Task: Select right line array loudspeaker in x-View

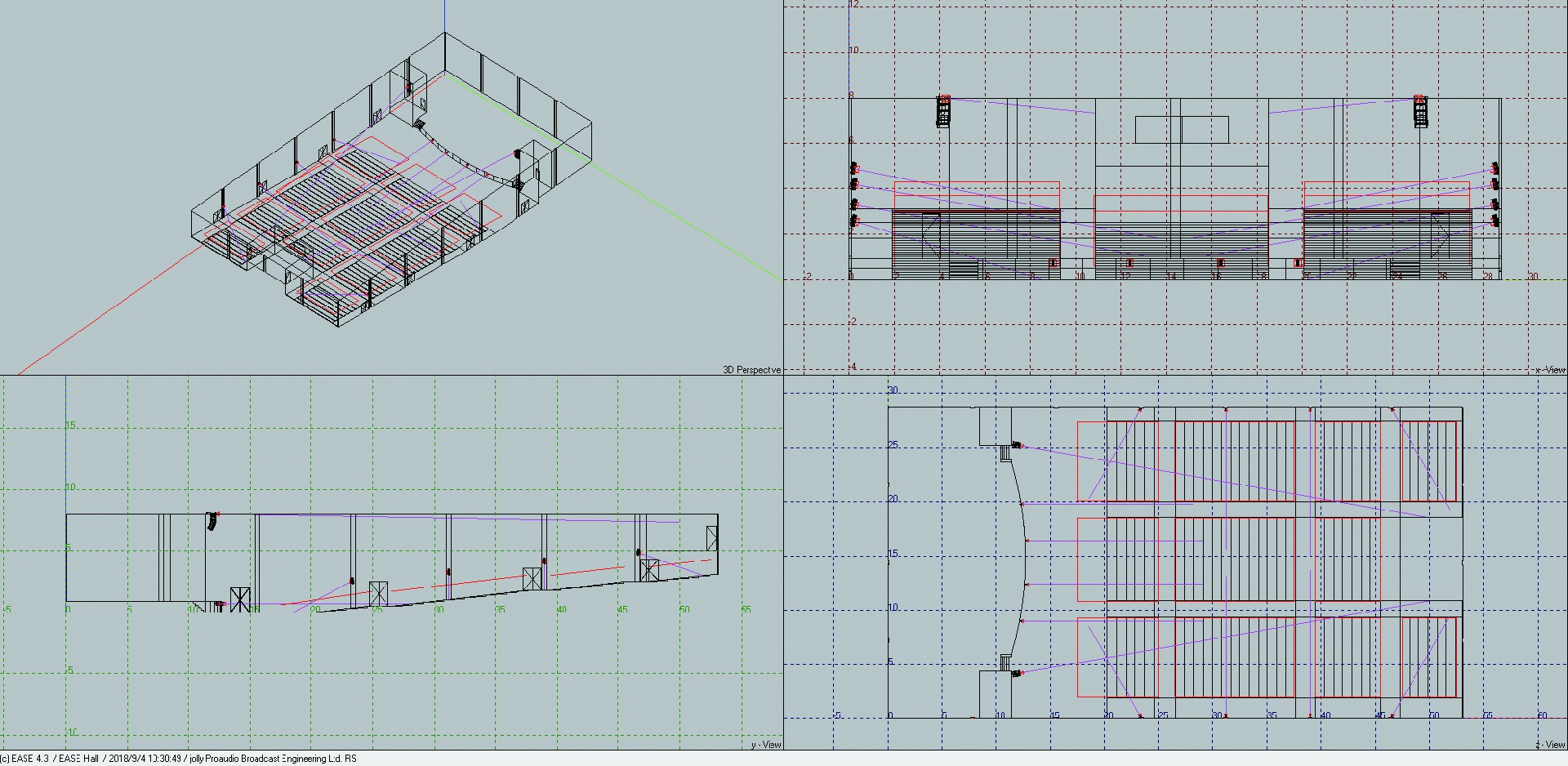Action: coord(1420,111)
